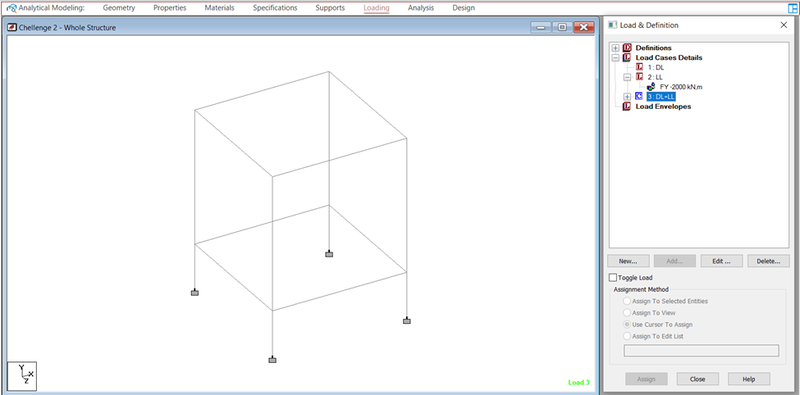The width and height of the screenshot is (800, 395).
Task: Click the Load Envelopes icon
Action: (627, 107)
